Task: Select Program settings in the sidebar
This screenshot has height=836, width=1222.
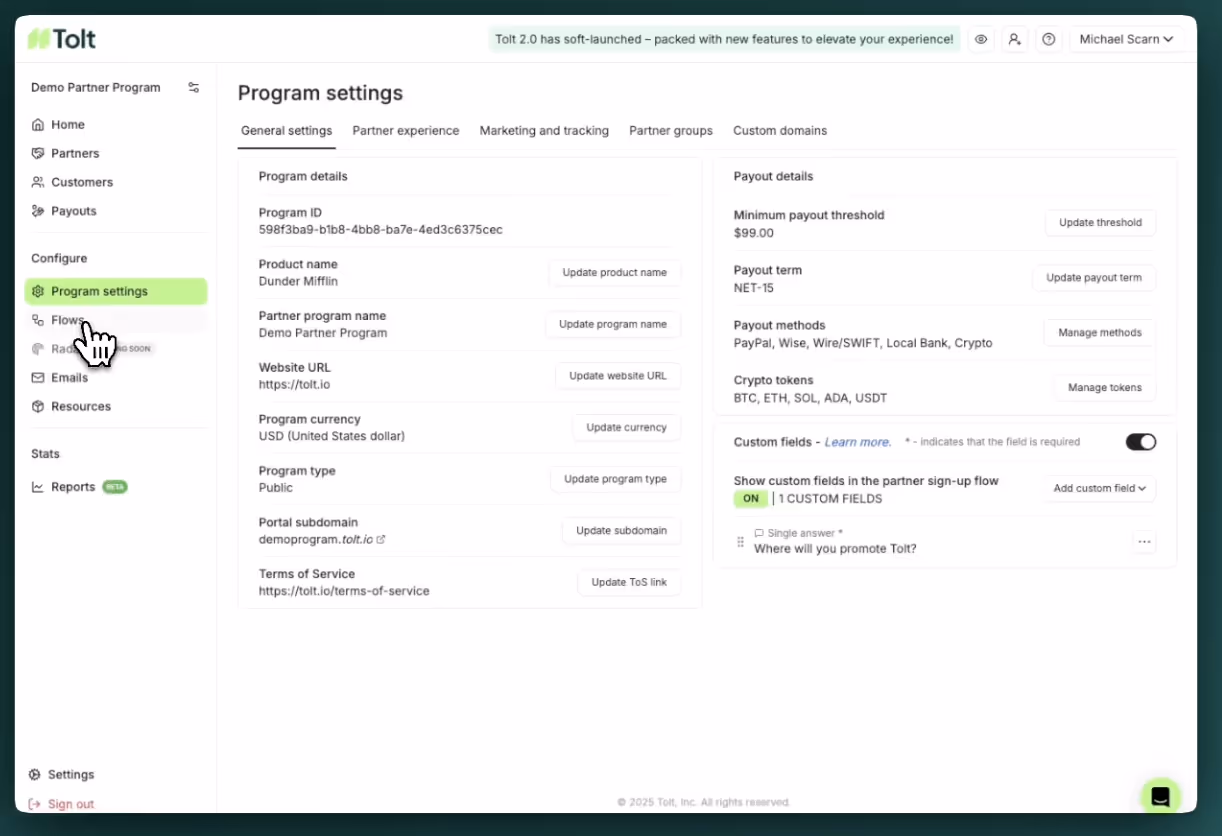Action: (x=116, y=291)
